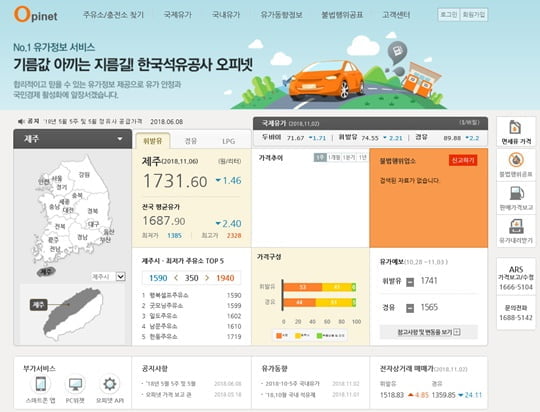Open the 주유소/충전소 찾기 menu
The width and height of the screenshot is (540, 412).
pyautogui.click(x=113, y=15)
